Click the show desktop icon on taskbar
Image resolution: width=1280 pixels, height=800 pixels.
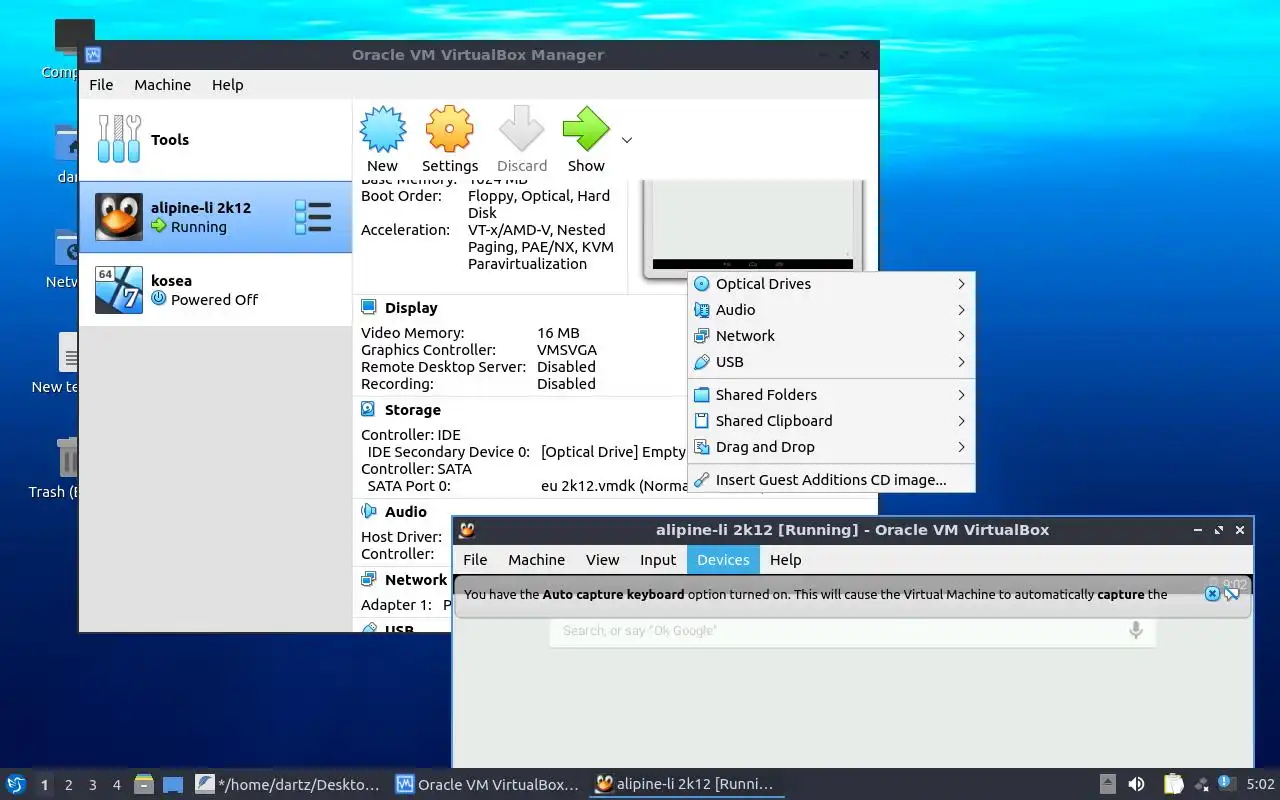tap(173, 785)
